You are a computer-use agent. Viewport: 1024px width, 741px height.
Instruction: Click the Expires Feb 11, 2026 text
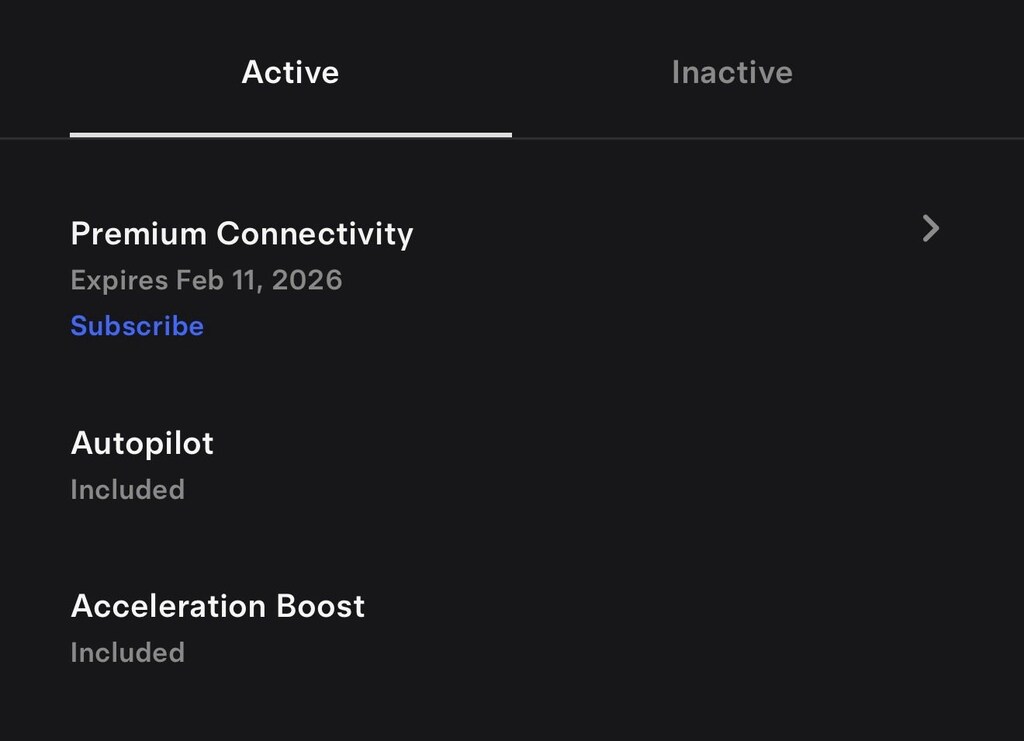206,280
